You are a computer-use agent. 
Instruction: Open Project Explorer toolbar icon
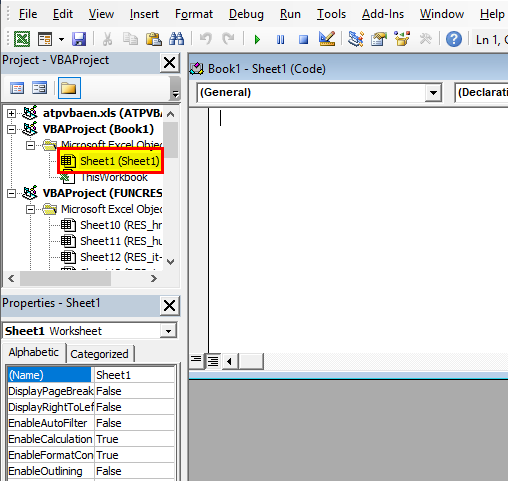(356, 39)
